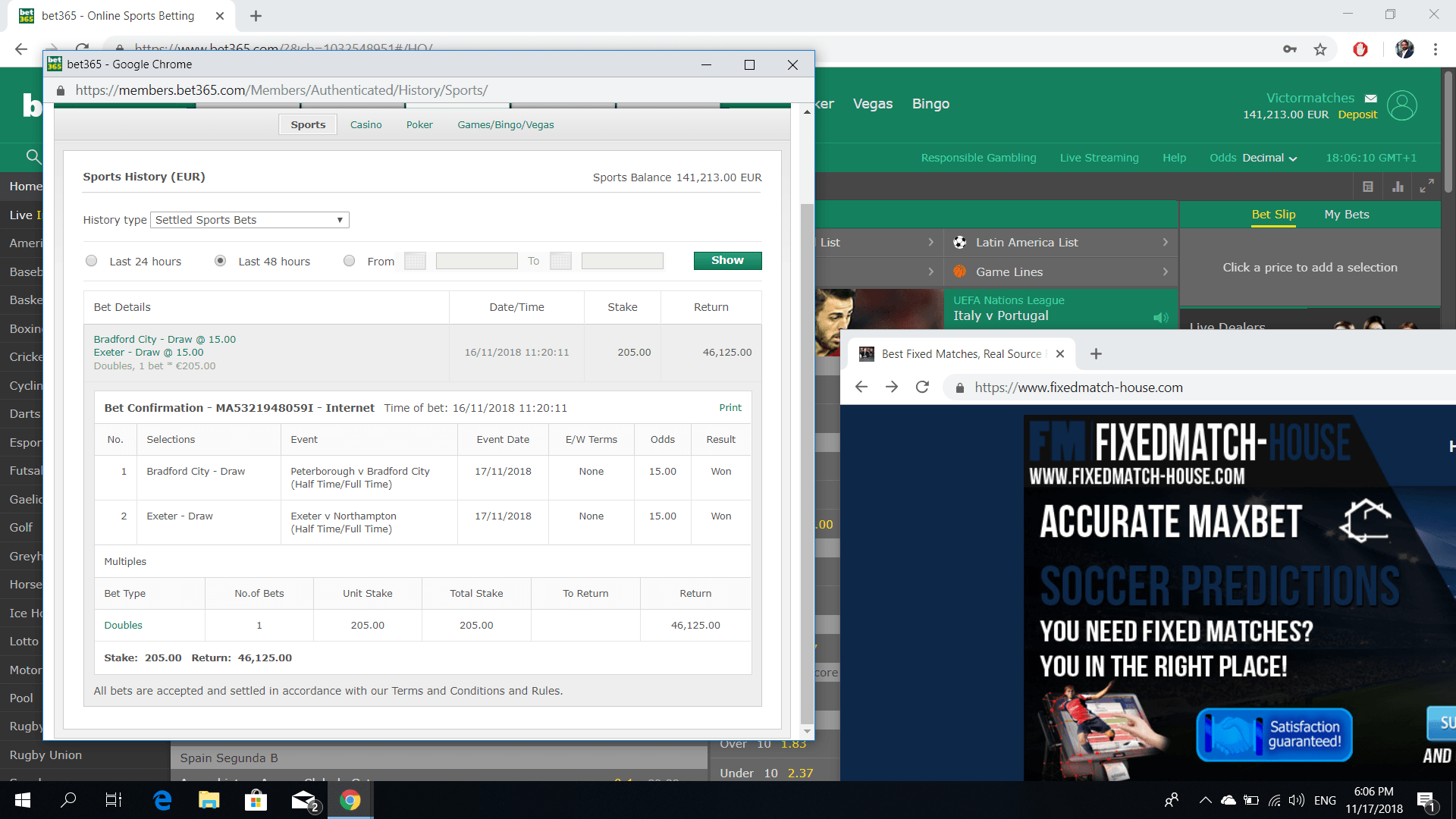The image size is (1456, 819).
Task: Select Rugby Union in sports sidebar
Action: [45, 755]
